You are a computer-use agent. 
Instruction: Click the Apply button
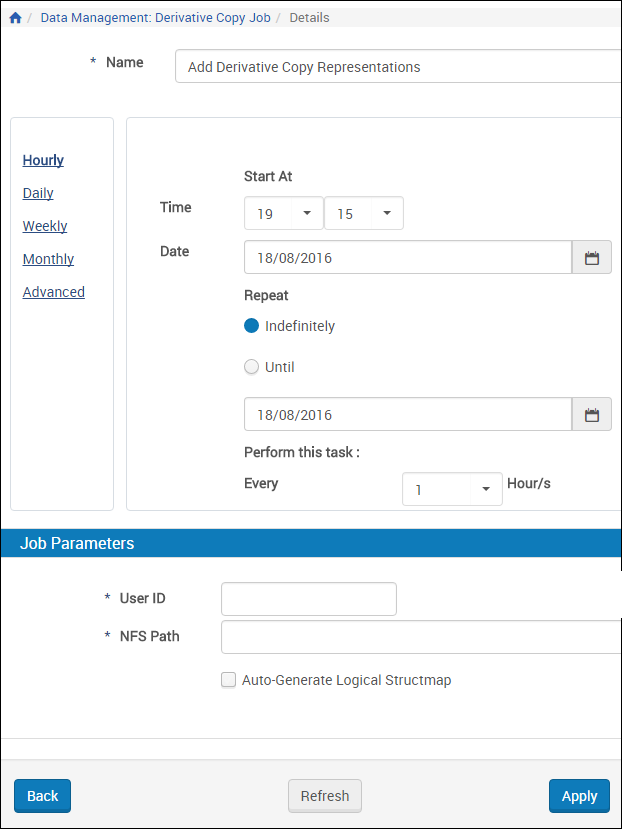click(579, 796)
